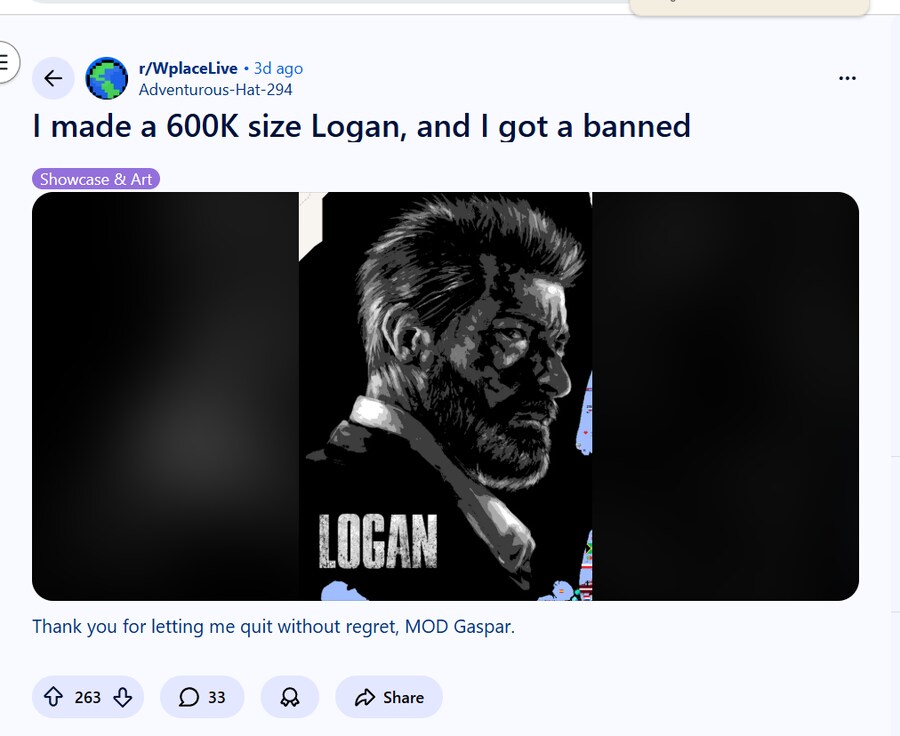Open the comments with 33 replies

click(202, 697)
